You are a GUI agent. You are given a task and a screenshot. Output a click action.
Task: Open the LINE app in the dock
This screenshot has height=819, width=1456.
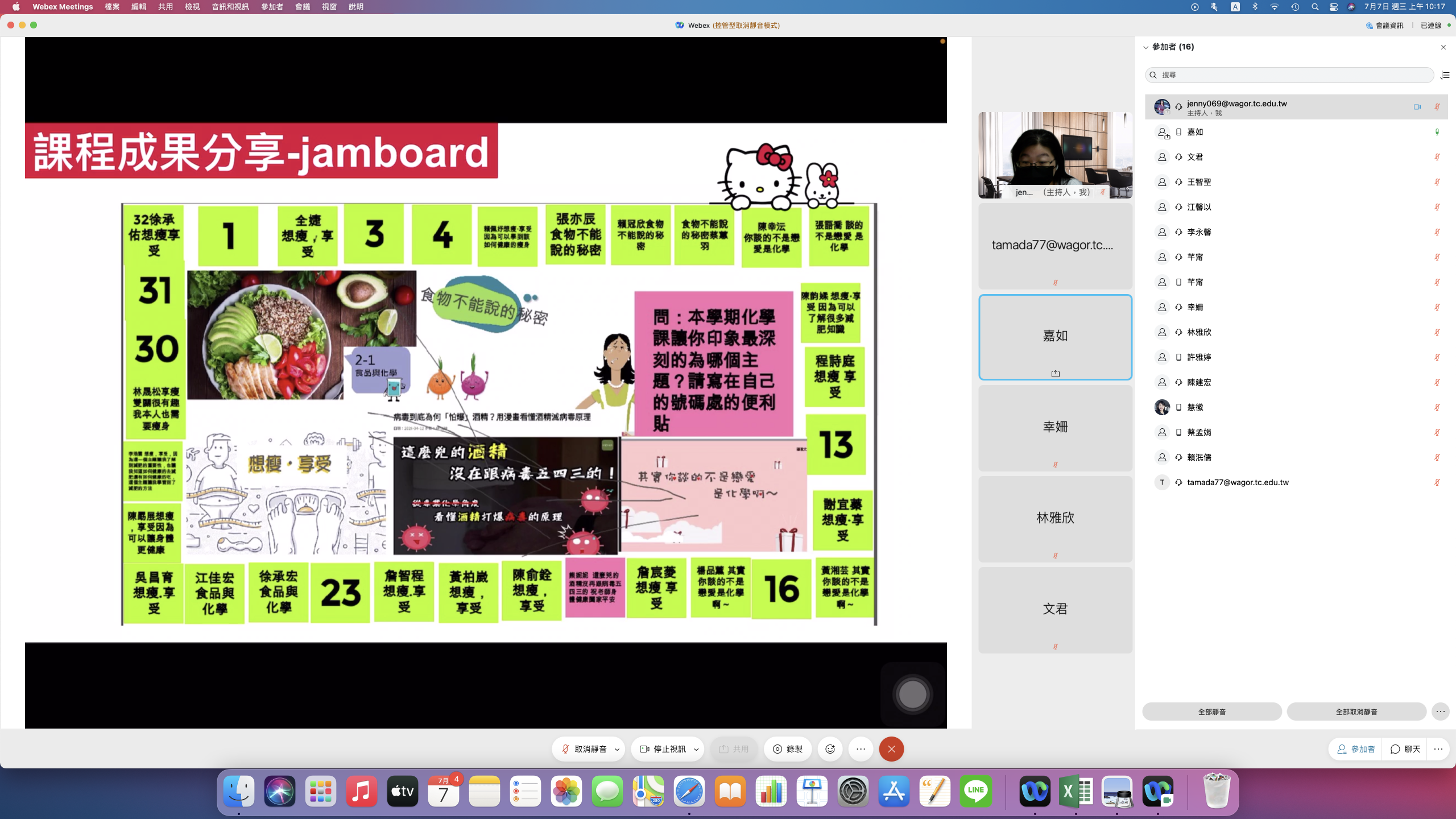975,791
